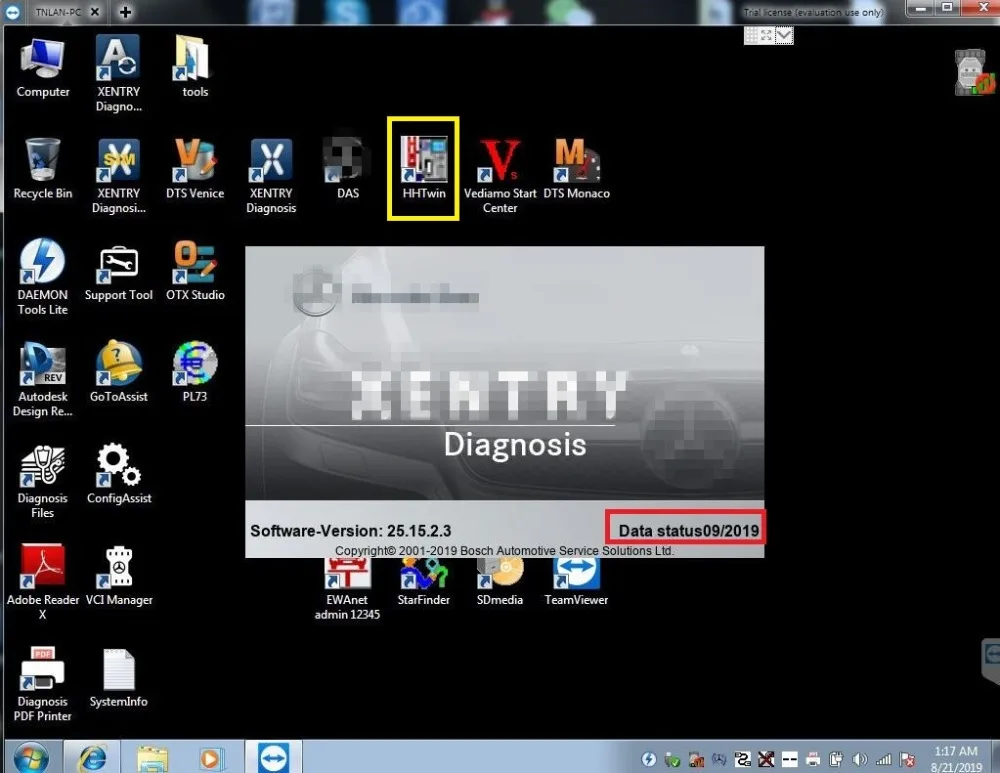This screenshot has width=1000, height=773.
Task: Click the Mercedes star tray icon
Action: 719,759
